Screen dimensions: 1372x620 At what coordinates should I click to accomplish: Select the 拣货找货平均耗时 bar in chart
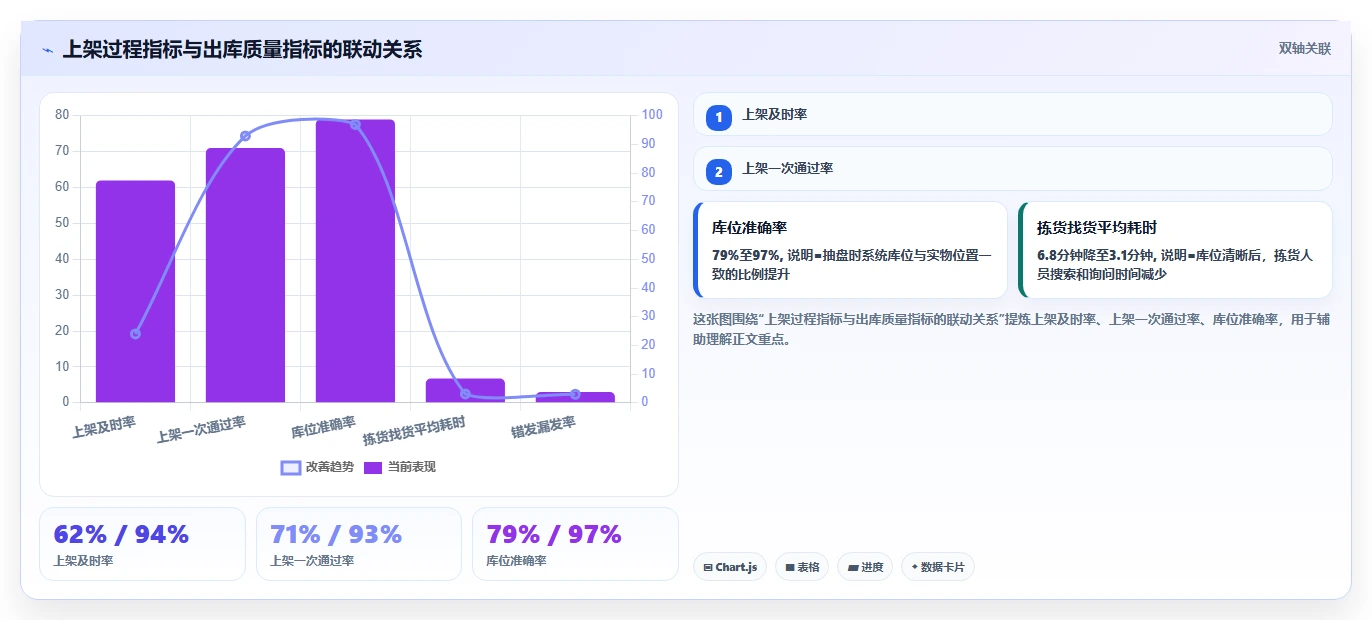[465, 390]
